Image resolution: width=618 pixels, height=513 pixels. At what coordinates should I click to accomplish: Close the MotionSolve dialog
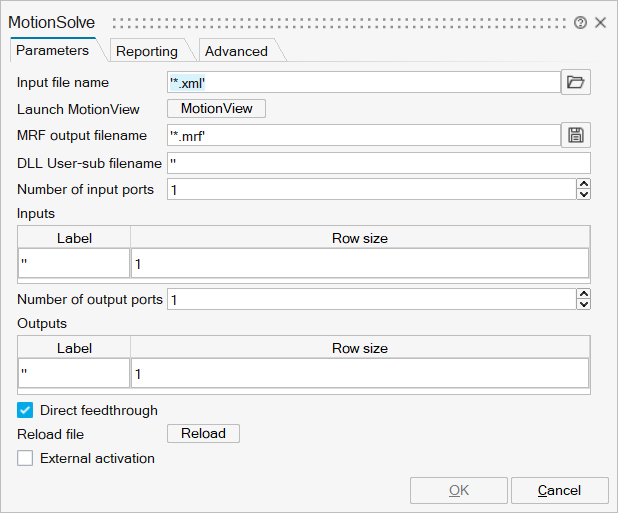pyautogui.click(x=600, y=22)
